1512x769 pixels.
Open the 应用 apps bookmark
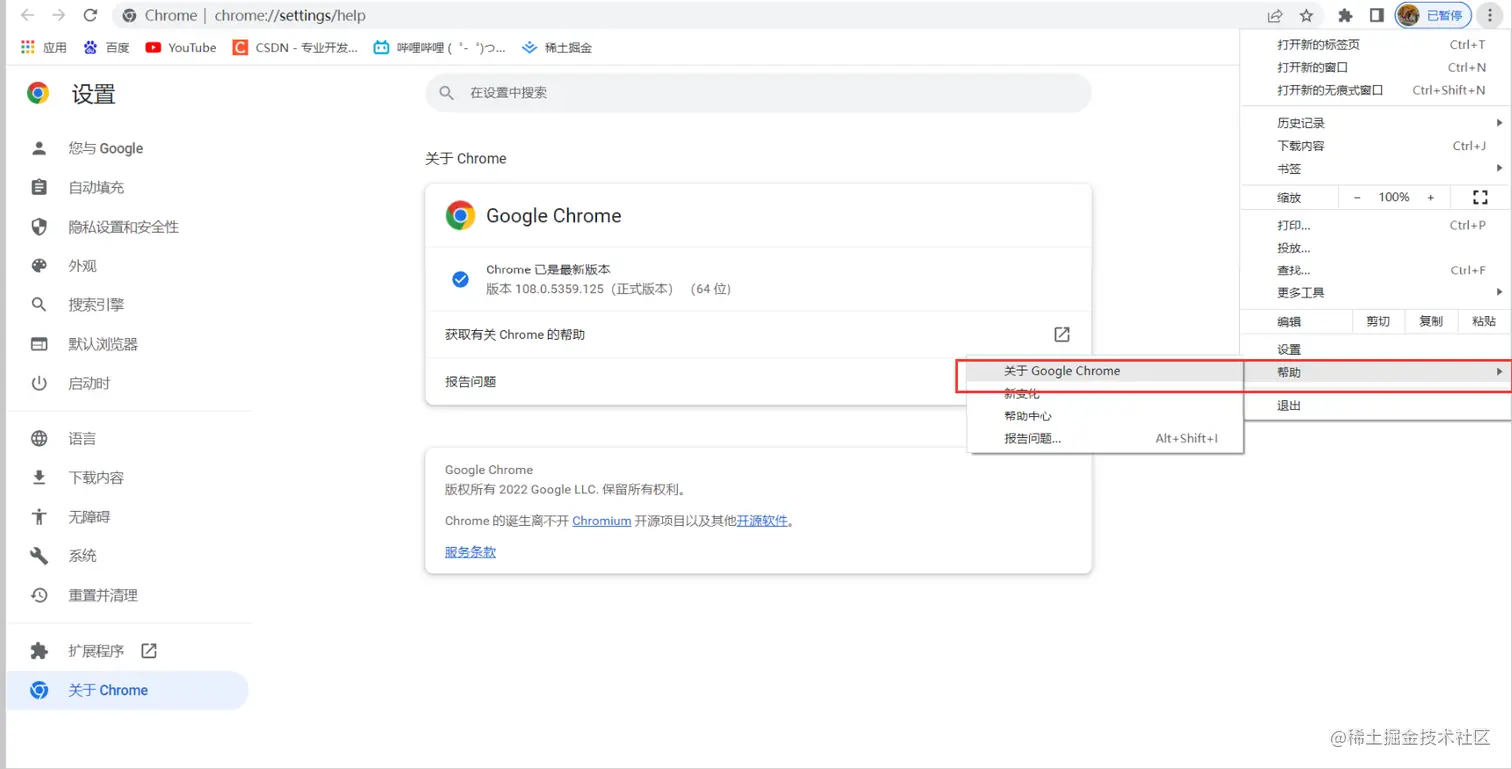pyautogui.click(x=44, y=47)
